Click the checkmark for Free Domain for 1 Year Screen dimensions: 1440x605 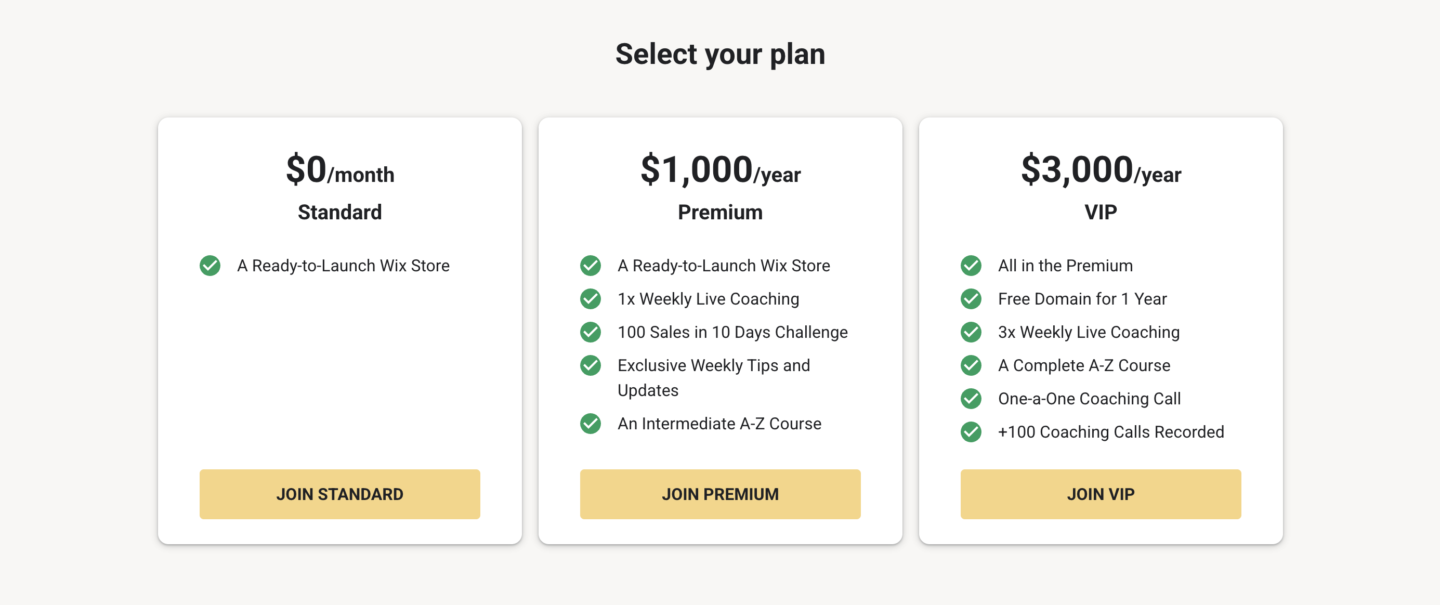pyautogui.click(x=971, y=299)
